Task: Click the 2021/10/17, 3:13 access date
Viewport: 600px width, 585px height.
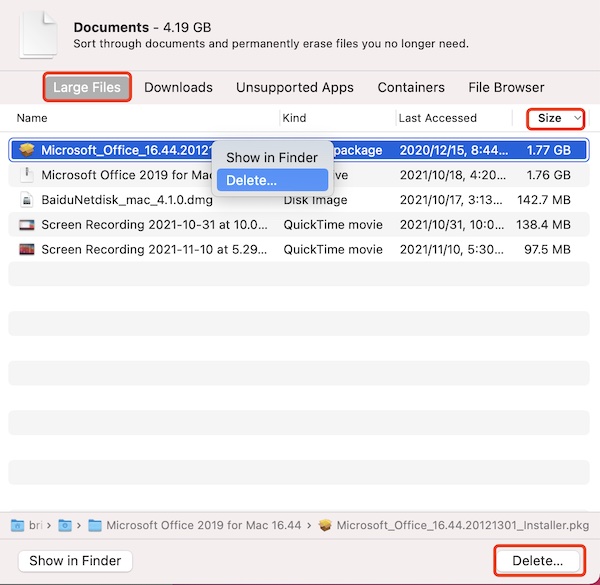Action: click(451, 200)
